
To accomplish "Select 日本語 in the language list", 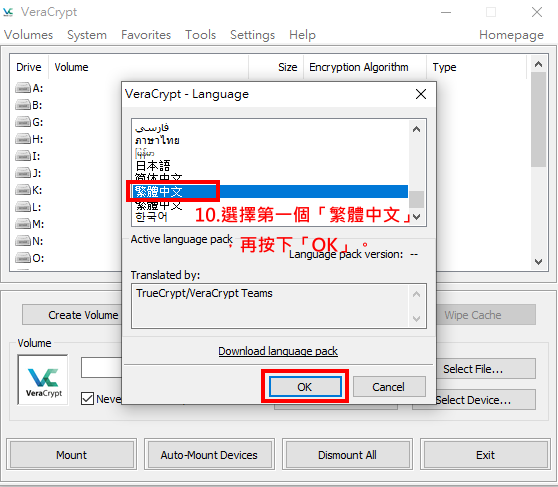I will [153, 166].
